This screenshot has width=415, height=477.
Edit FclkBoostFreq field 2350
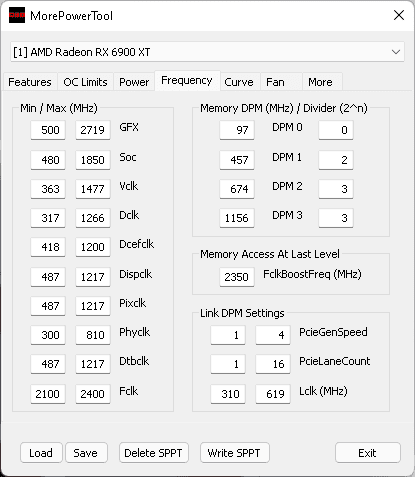237,277
